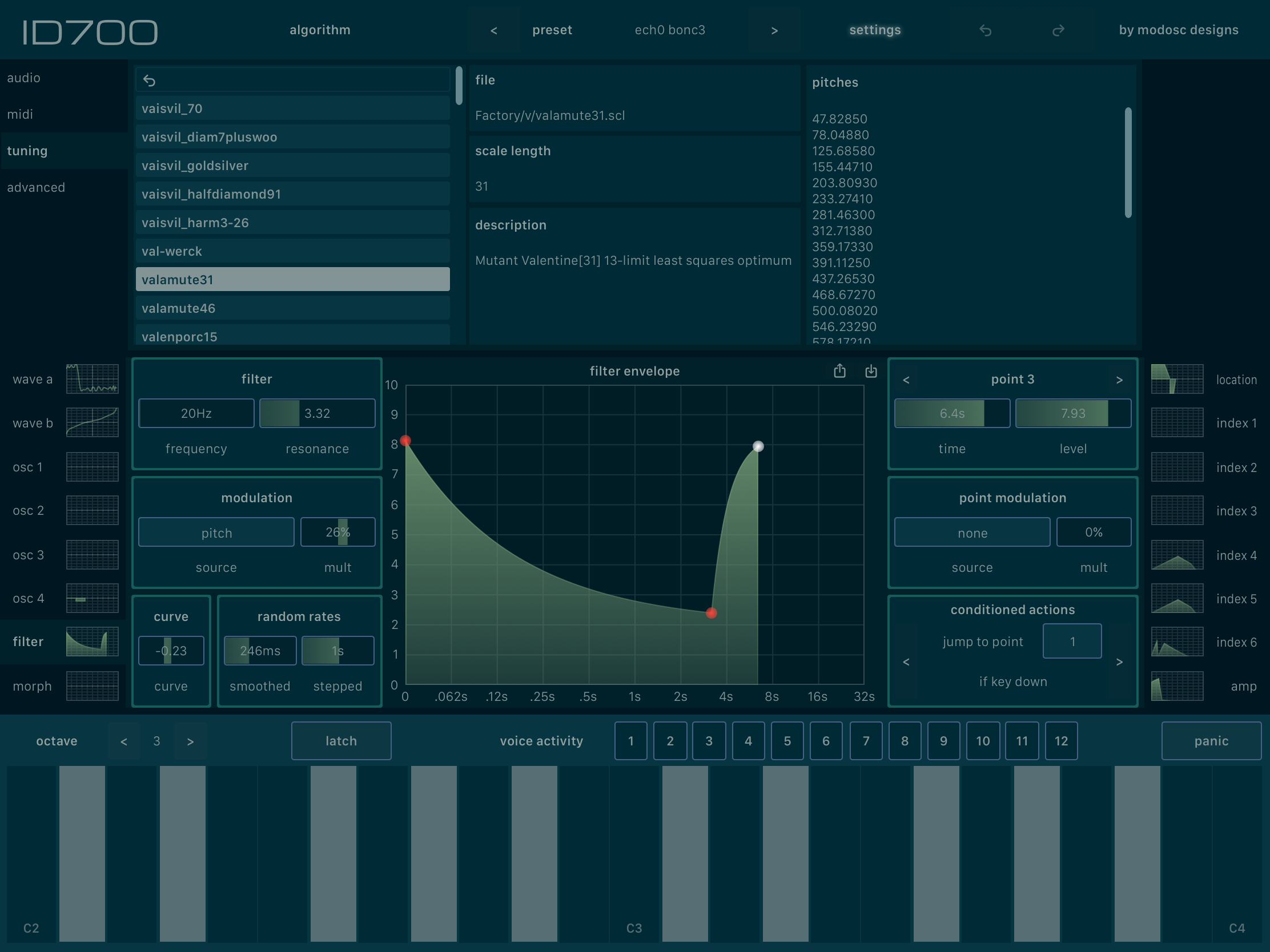This screenshot has height=952, width=1270.
Task: Toggle voice activity slot 5
Action: 786,741
